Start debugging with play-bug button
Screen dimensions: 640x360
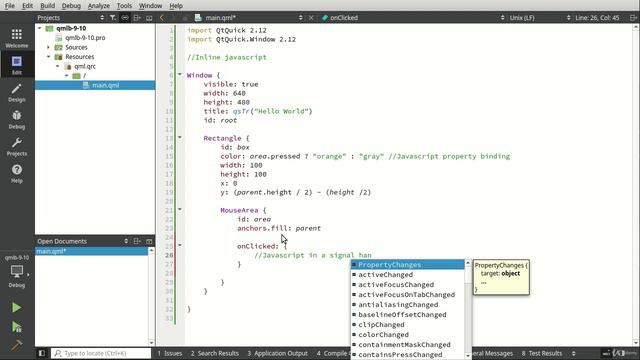(x=16, y=327)
